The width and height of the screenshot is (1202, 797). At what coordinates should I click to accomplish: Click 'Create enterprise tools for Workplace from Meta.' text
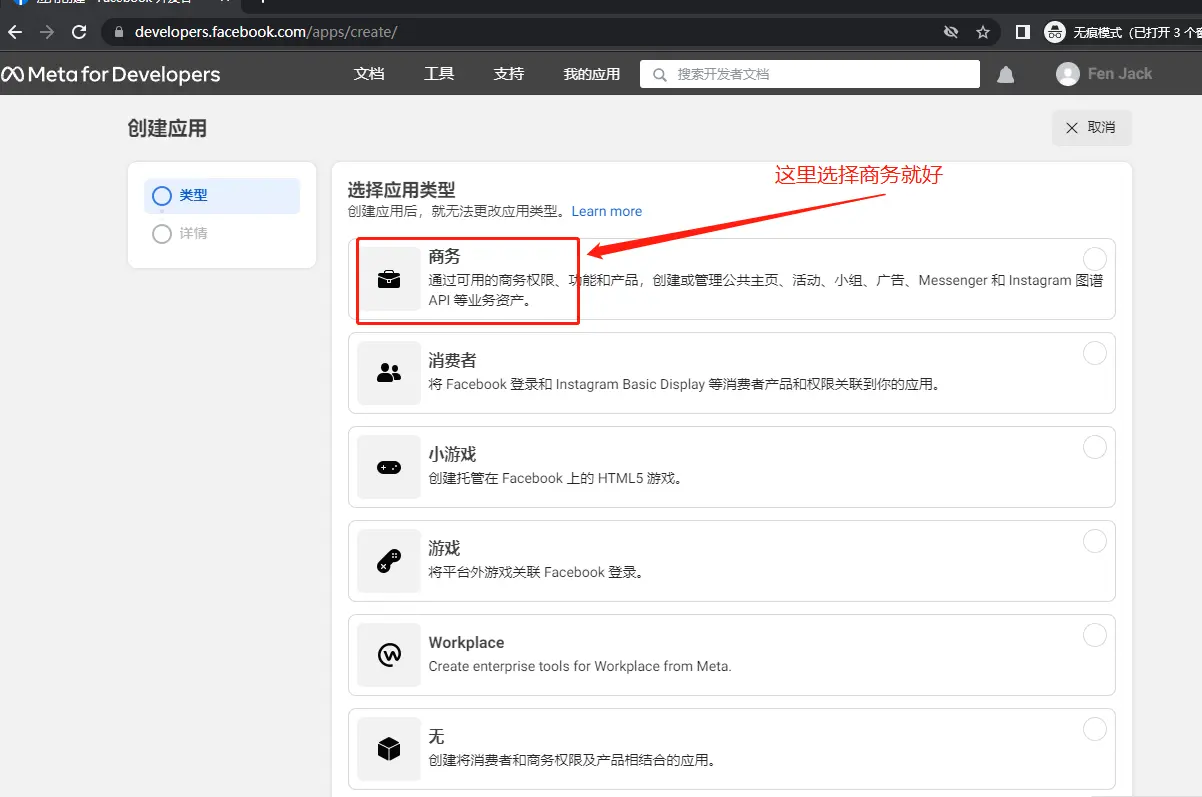(580, 666)
